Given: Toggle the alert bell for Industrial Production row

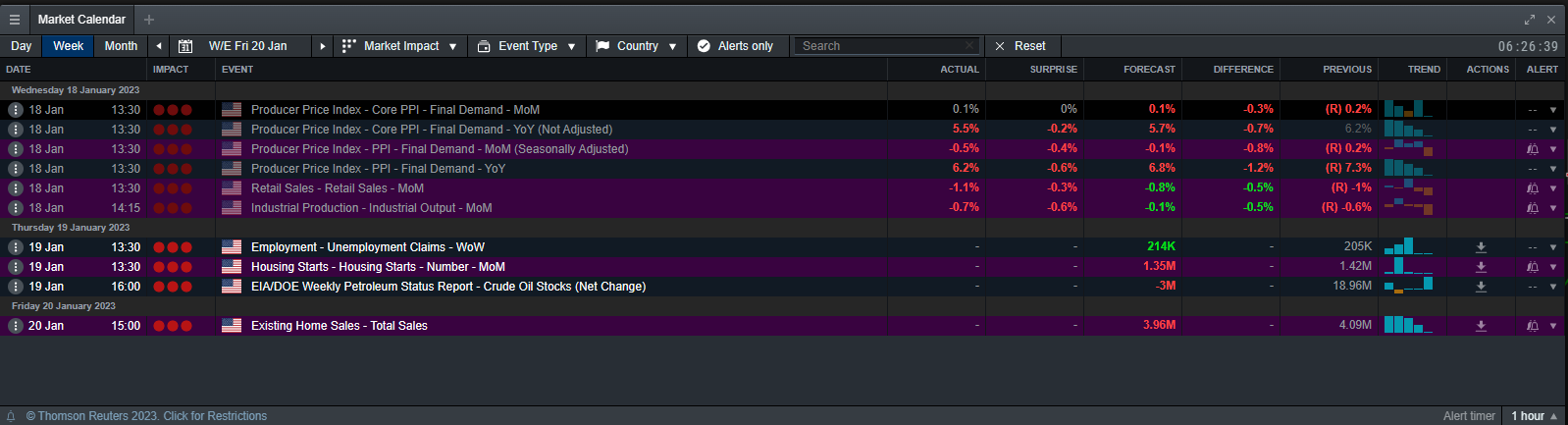Looking at the screenshot, I should pos(1533,208).
